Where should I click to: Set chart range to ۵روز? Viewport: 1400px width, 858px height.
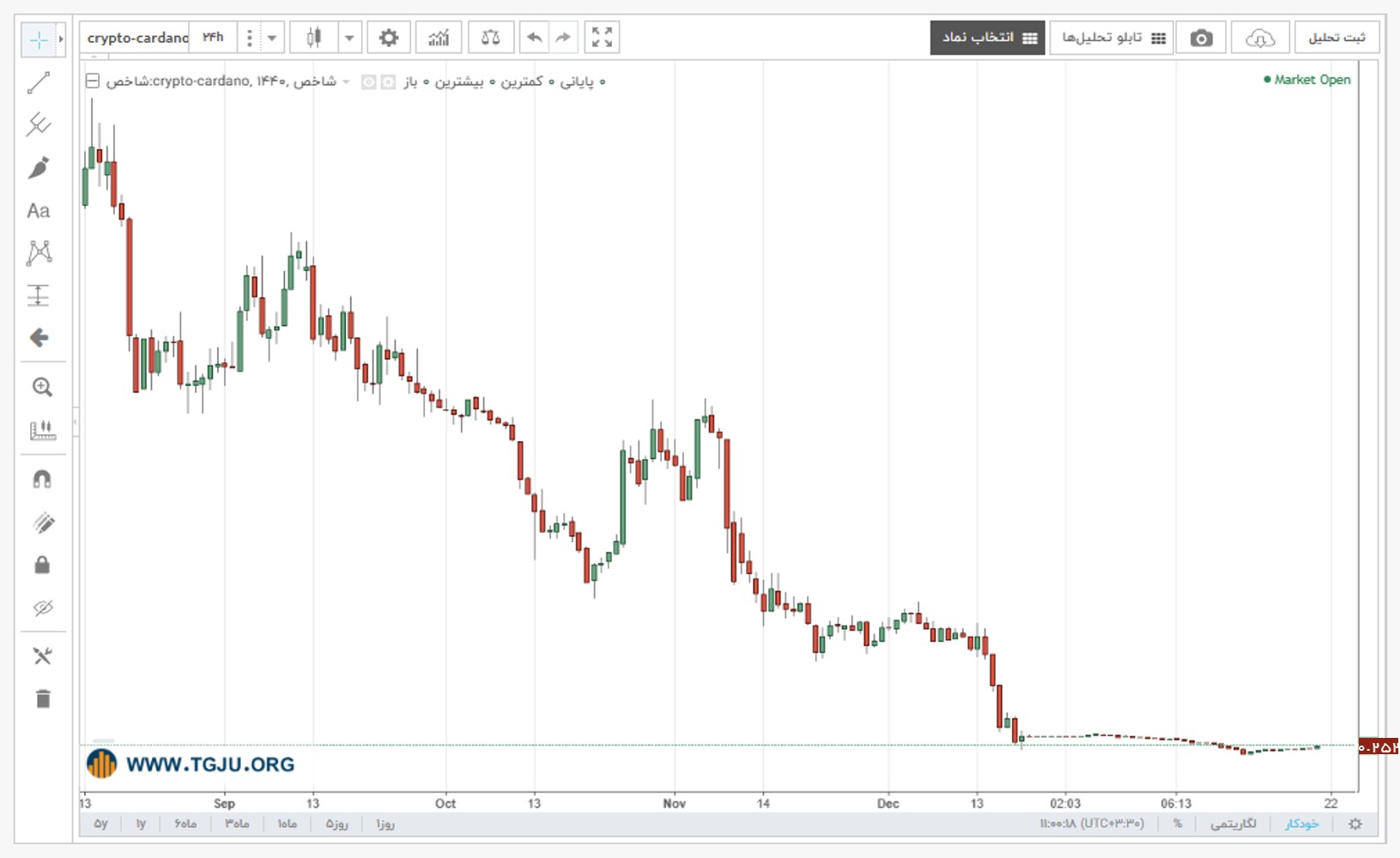336,824
